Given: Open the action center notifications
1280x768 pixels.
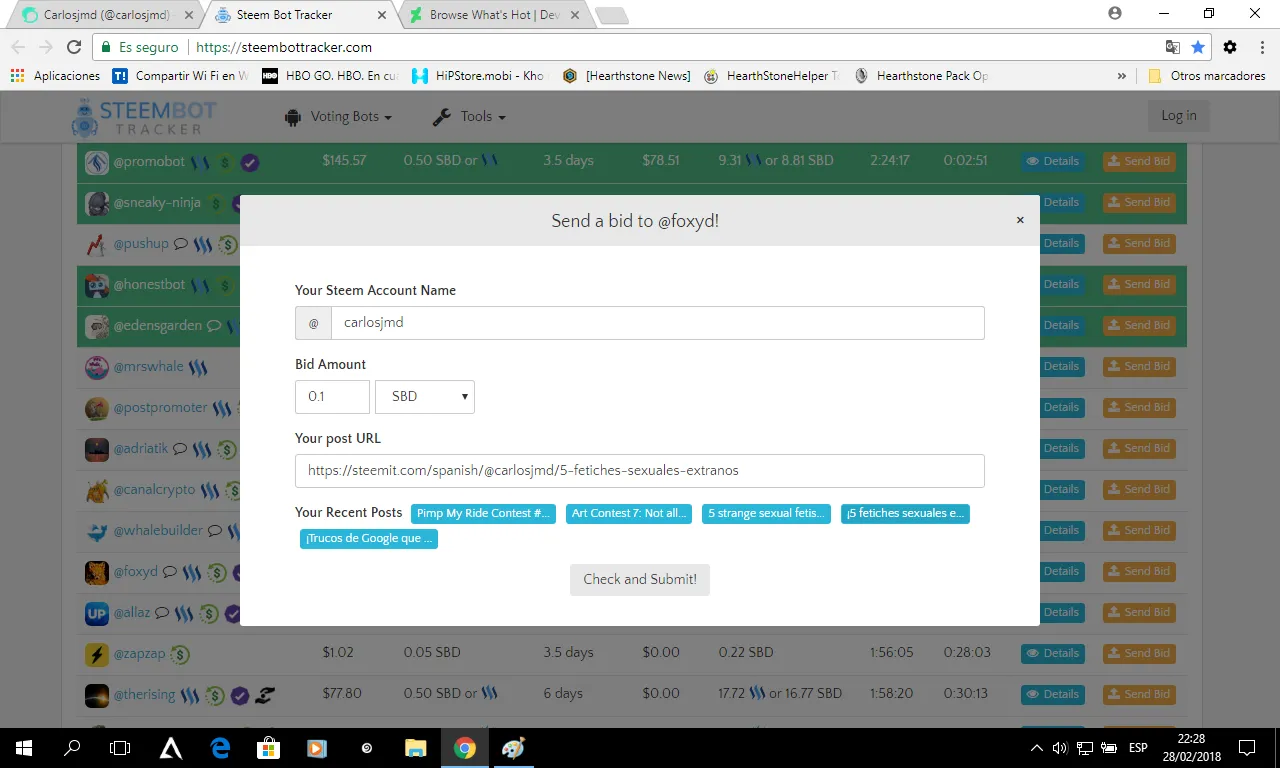Looking at the screenshot, I should tap(1247, 748).
